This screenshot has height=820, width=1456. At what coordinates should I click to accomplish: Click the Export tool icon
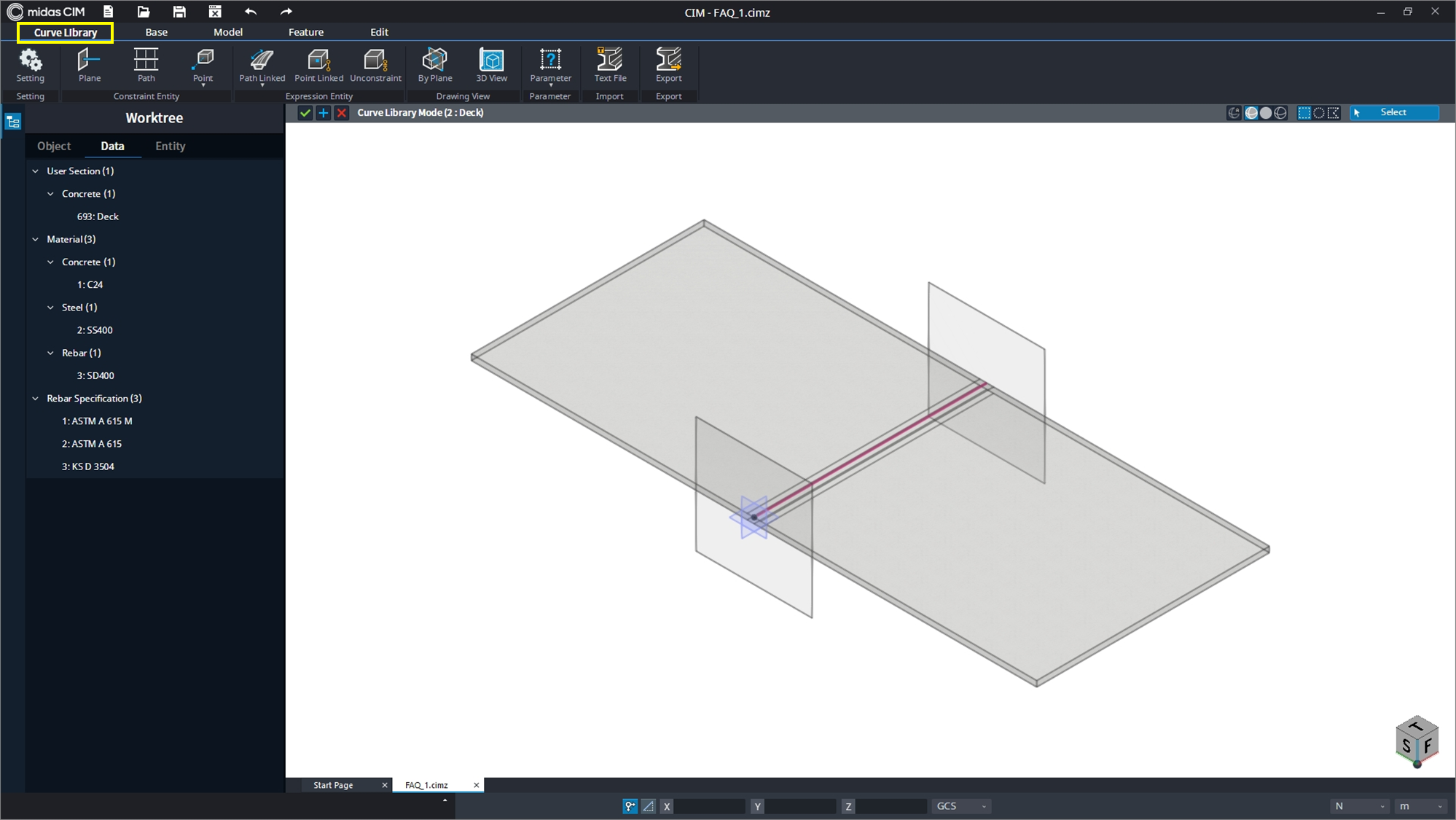[668, 65]
